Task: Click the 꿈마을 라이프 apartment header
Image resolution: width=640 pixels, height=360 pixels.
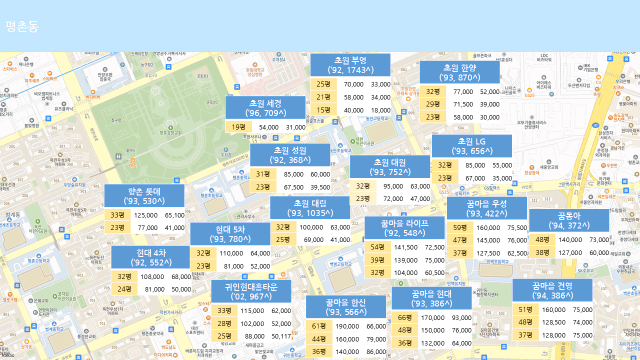Action: click(404, 228)
